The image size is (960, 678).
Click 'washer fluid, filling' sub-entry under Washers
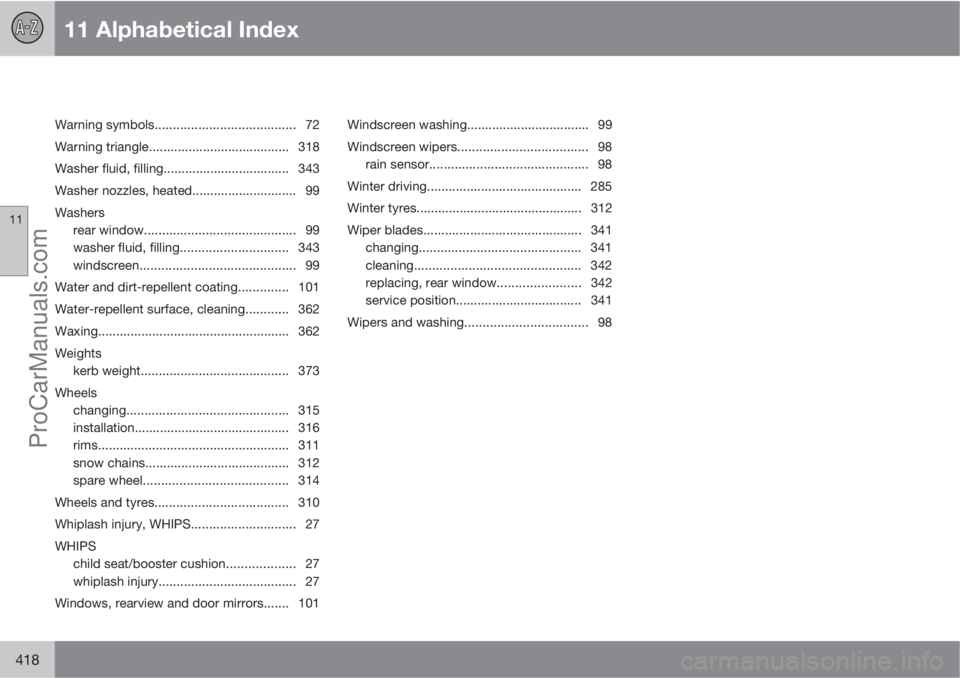196,247
